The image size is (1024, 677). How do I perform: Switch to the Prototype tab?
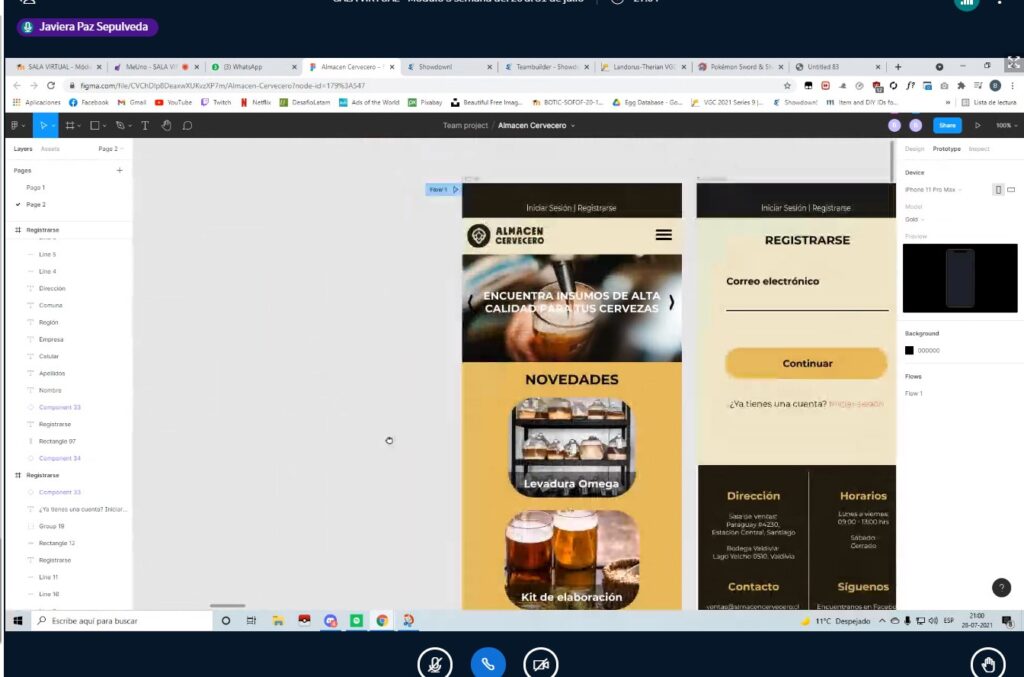point(946,149)
